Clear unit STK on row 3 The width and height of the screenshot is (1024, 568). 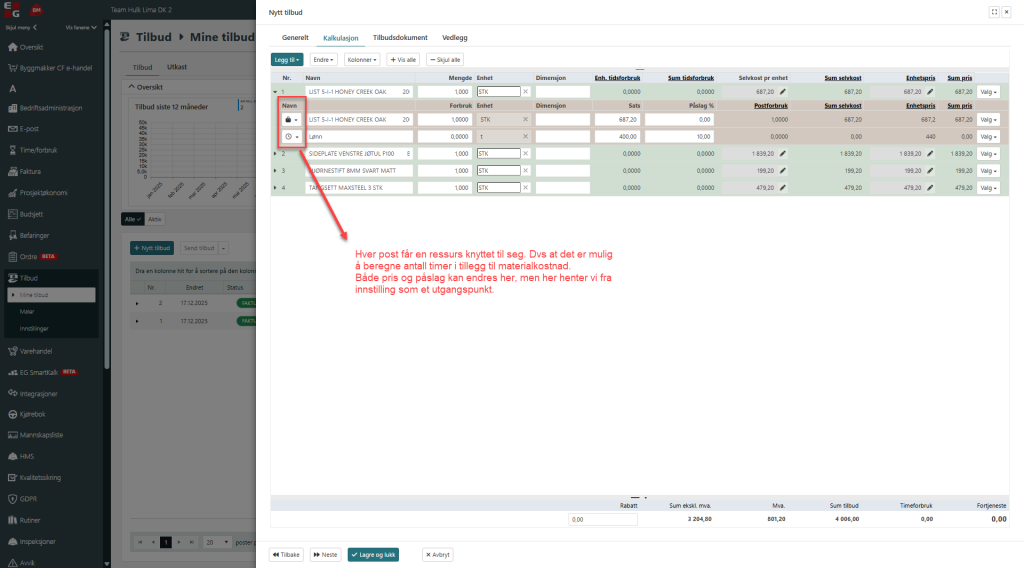click(x=525, y=171)
